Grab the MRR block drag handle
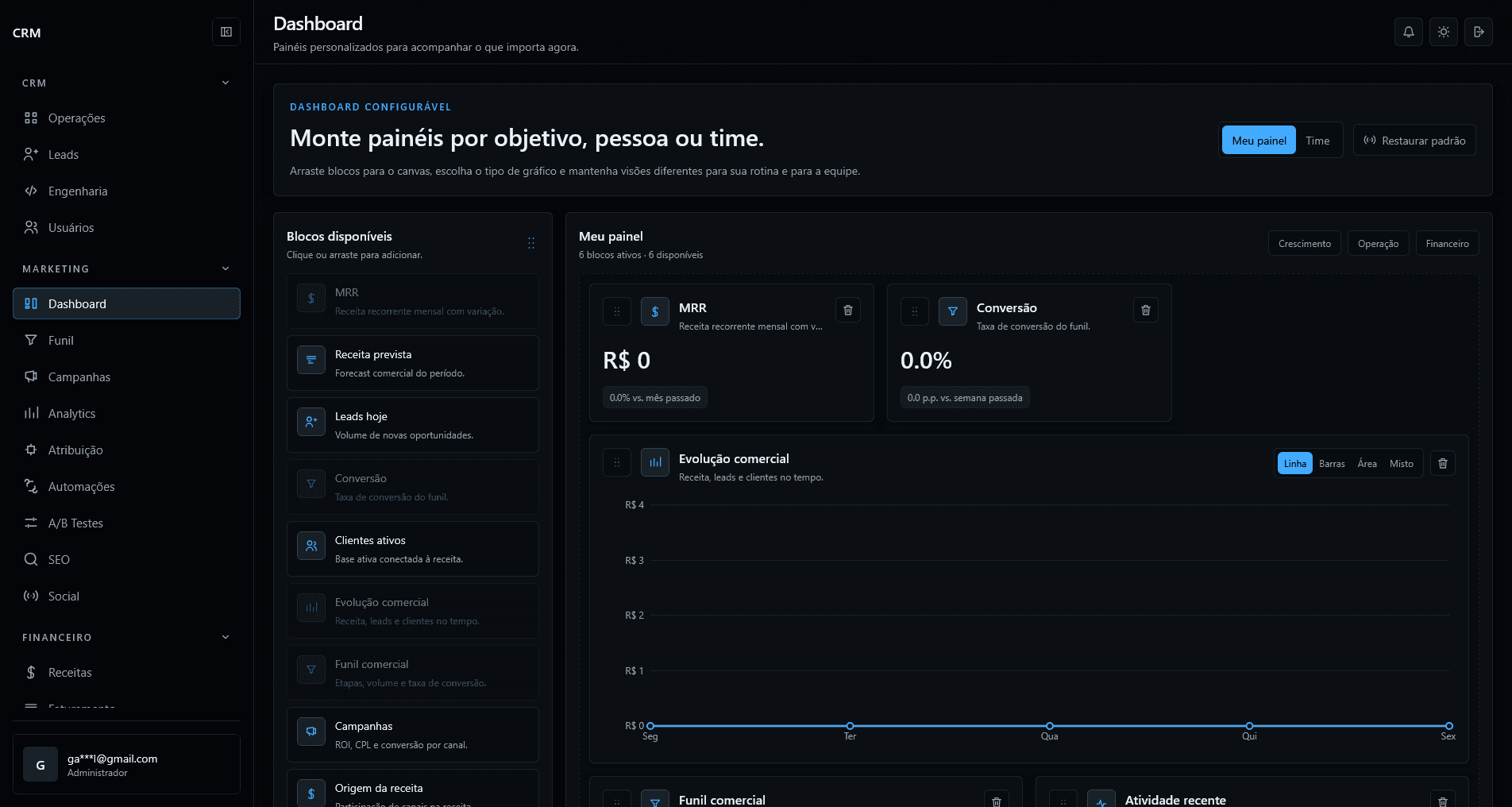This screenshot has height=807, width=1512. (x=617, y=311)
